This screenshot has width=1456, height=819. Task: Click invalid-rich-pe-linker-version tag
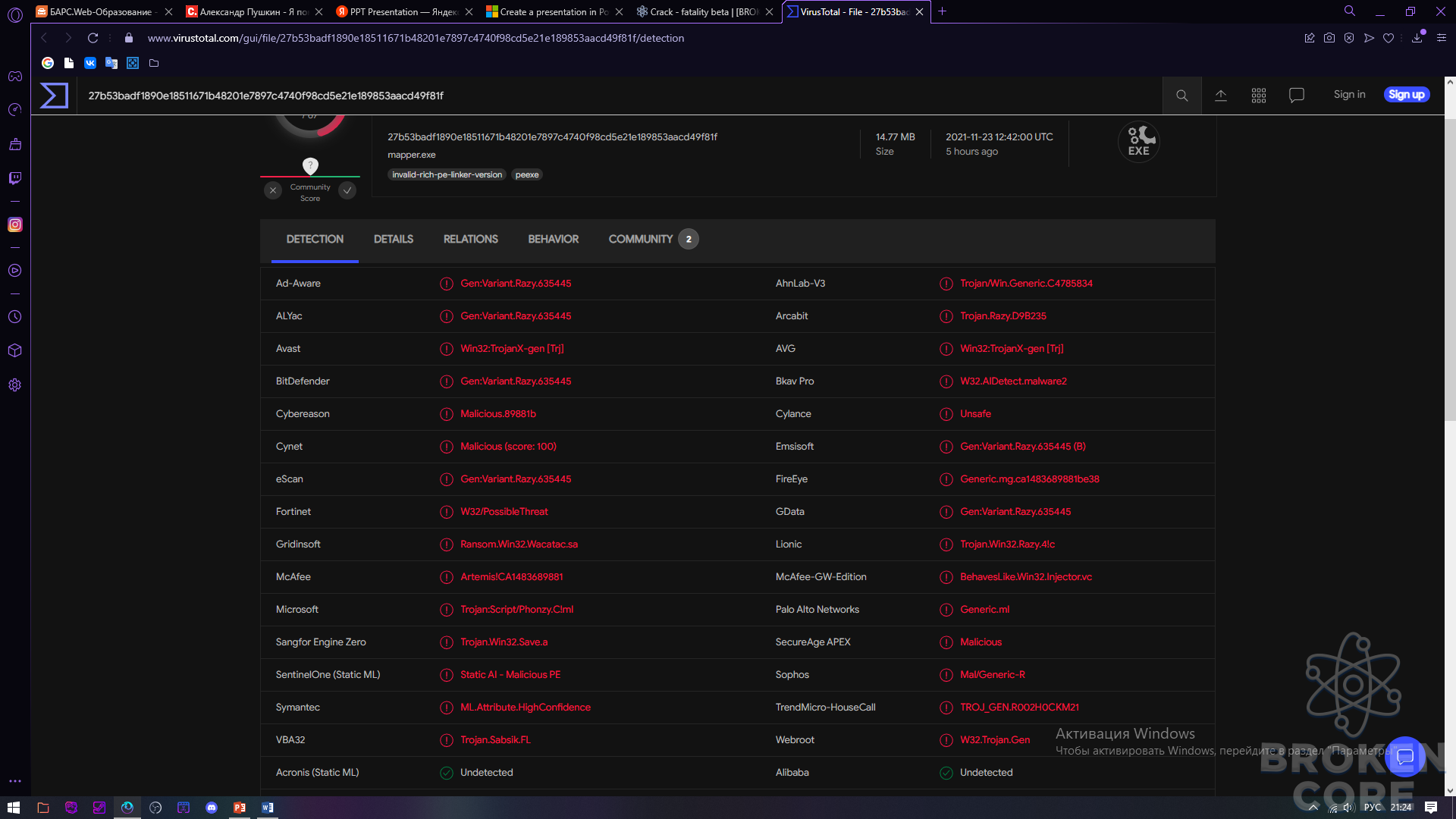447,175
